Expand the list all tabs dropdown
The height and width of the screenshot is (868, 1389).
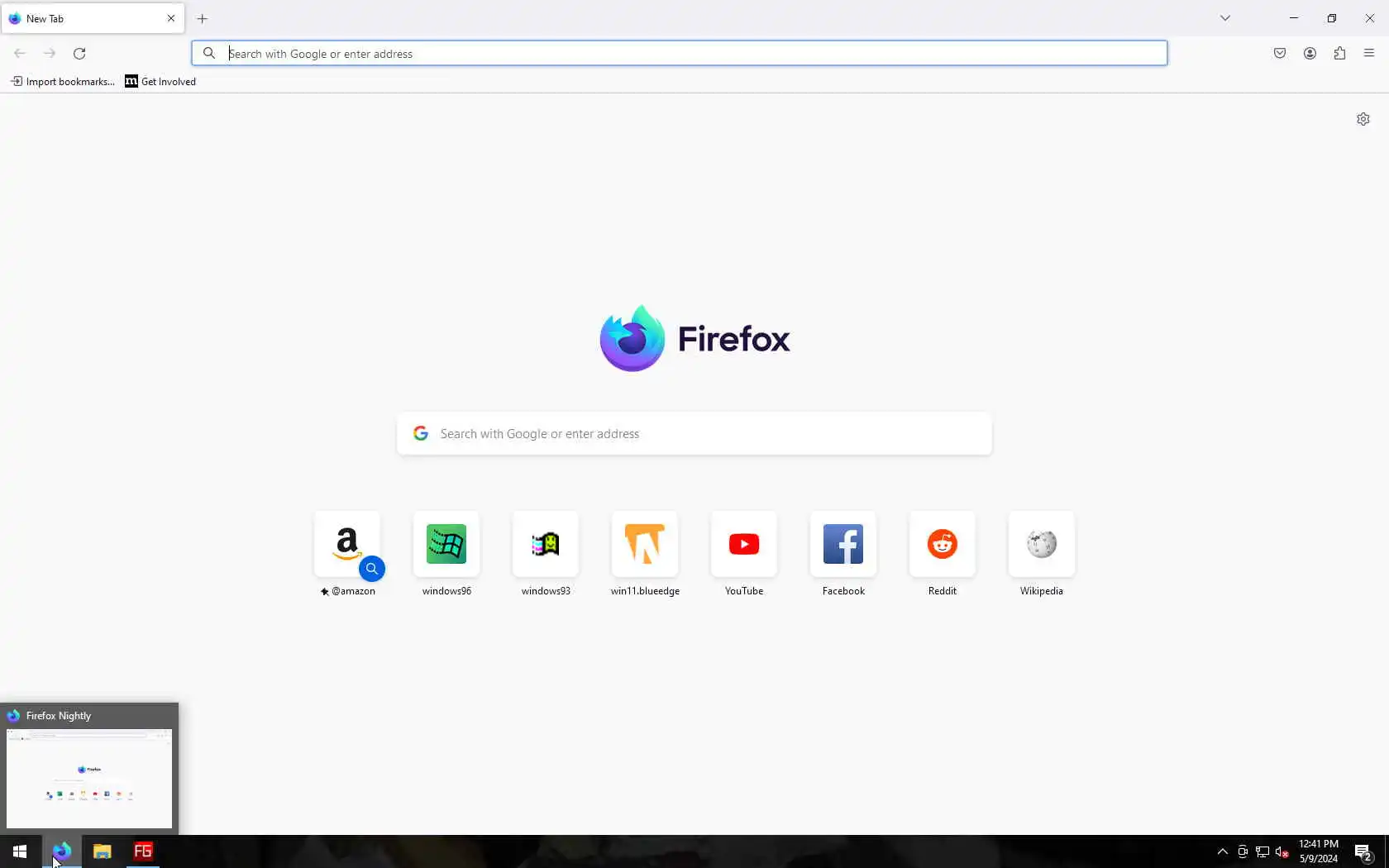click(1225, 18)
